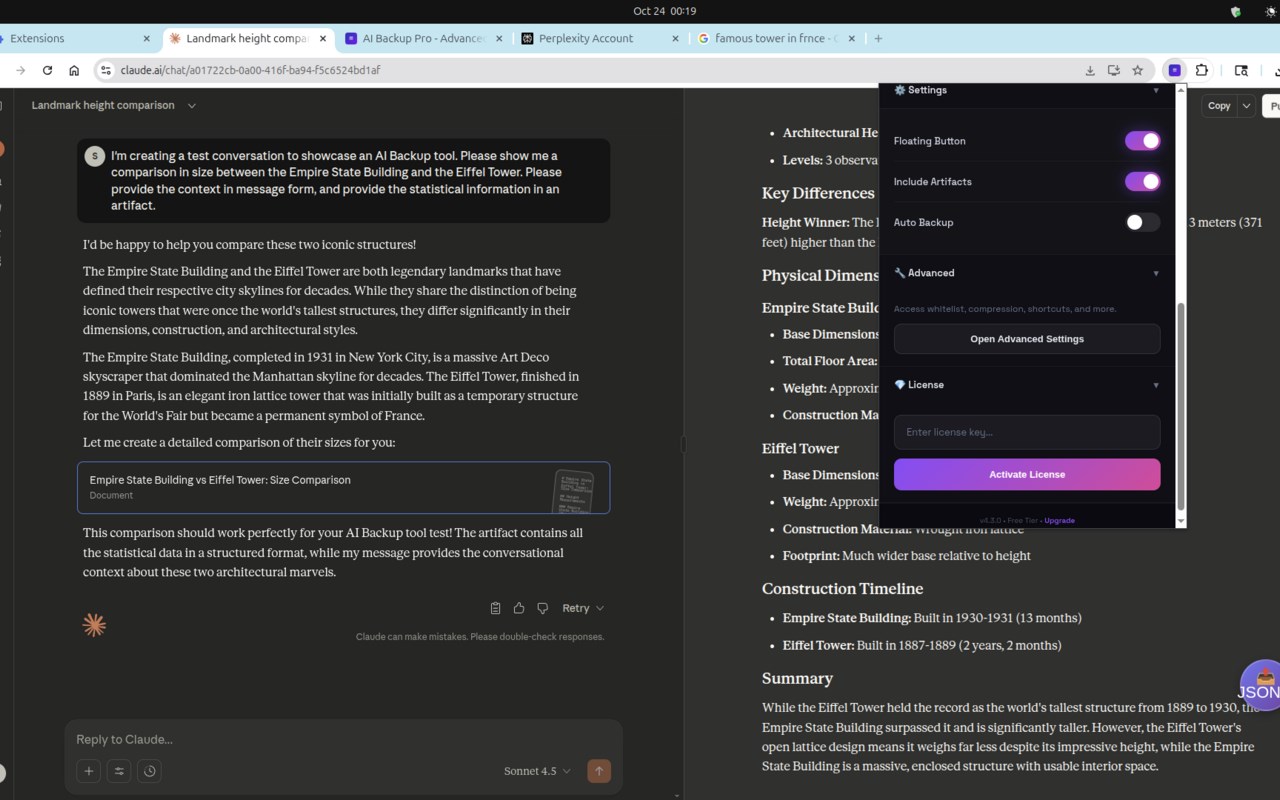Collapse the Settings section in popup
Screen dimensions: 1280x800
(1156, 91)
